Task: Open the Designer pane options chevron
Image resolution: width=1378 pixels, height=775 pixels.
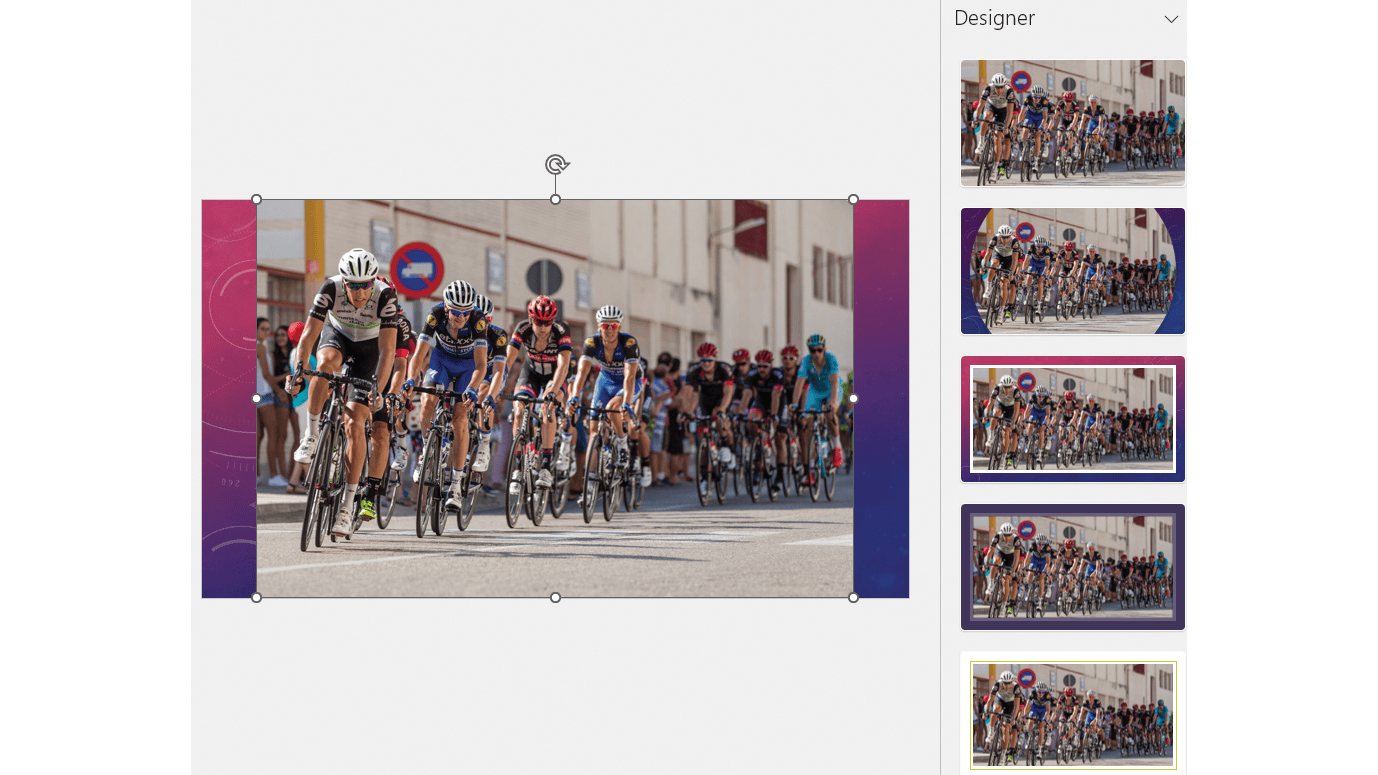Action: 1171,19
